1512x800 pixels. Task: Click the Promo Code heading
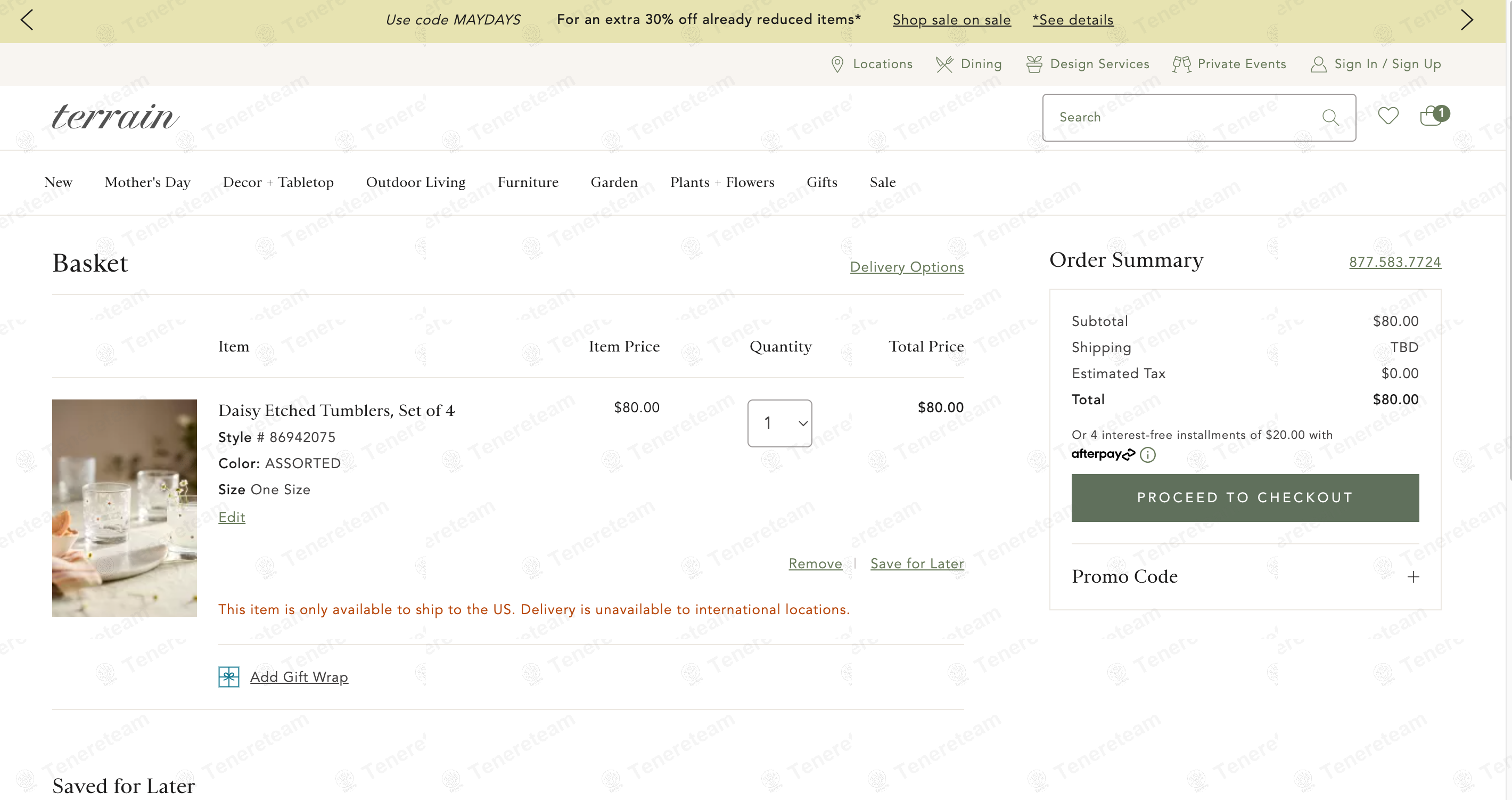(x=1124, y=577)
